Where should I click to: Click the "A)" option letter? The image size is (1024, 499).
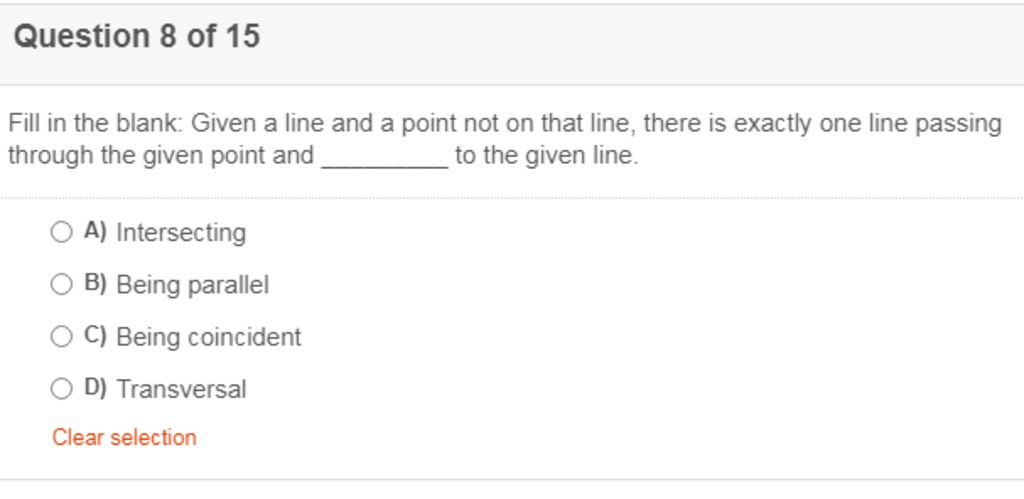(95, 232)
